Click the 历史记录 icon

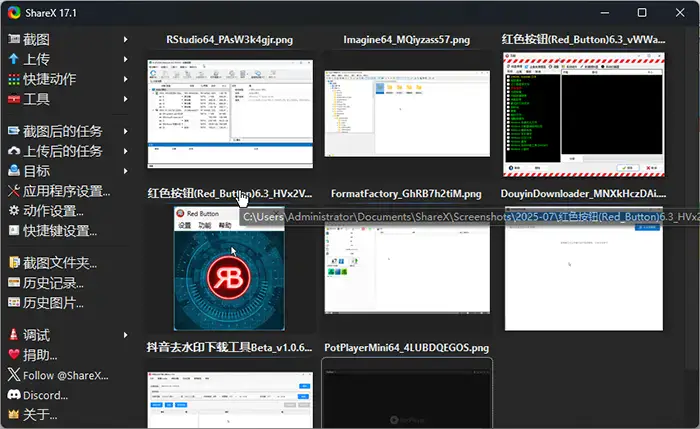14,283
